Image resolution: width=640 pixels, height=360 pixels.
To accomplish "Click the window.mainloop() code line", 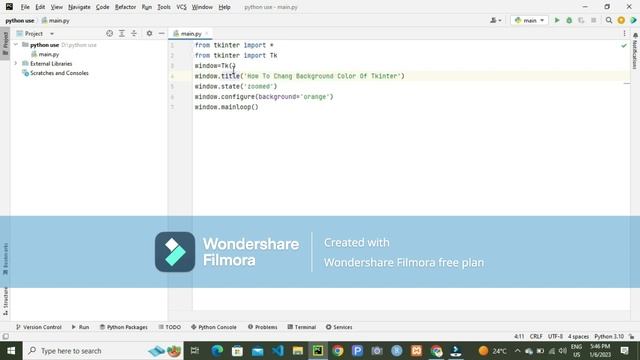I will (227, 107).
